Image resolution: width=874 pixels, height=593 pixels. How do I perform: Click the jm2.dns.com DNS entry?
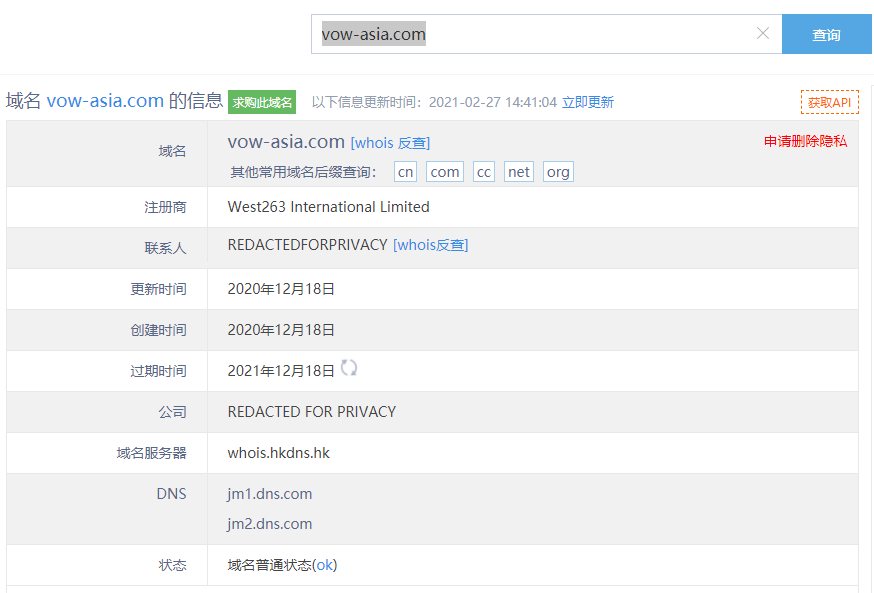[x=270, y=524]
